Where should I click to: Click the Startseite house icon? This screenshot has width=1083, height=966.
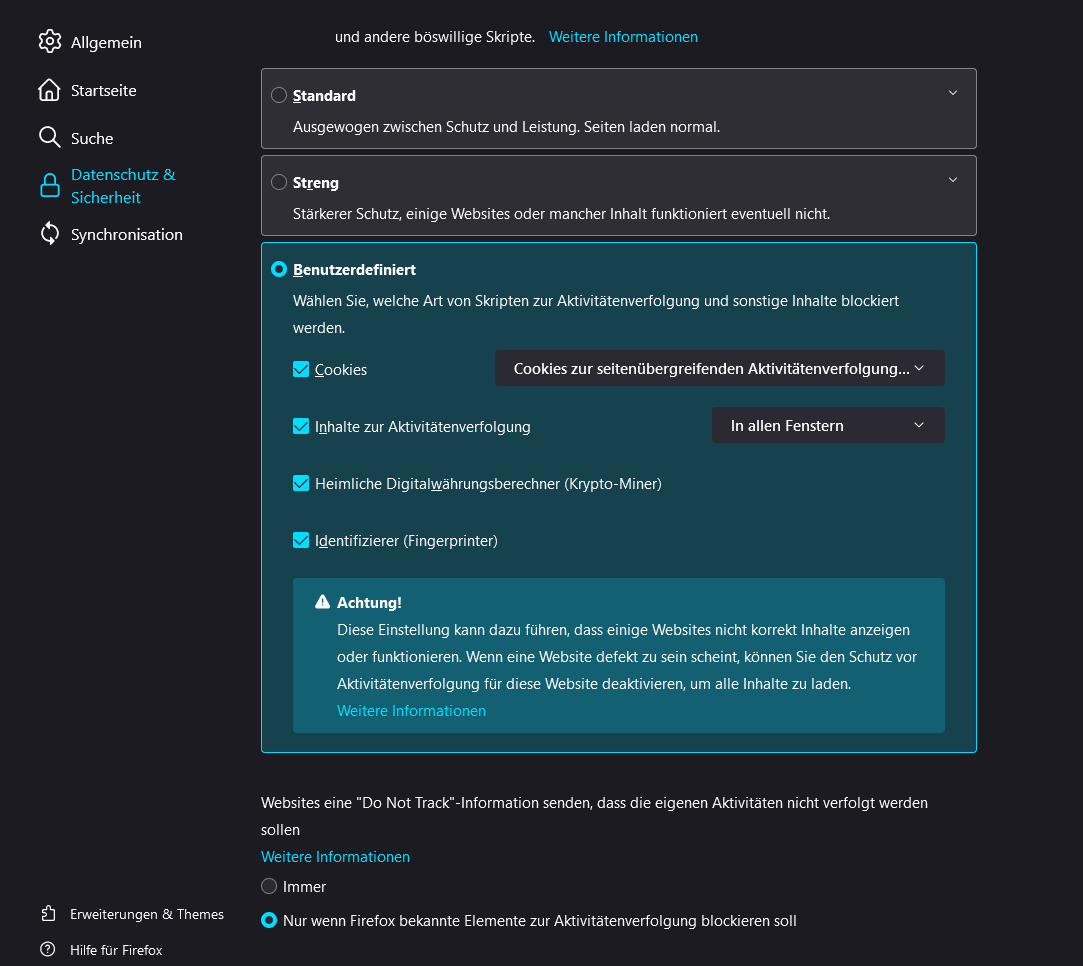(49, 90)
